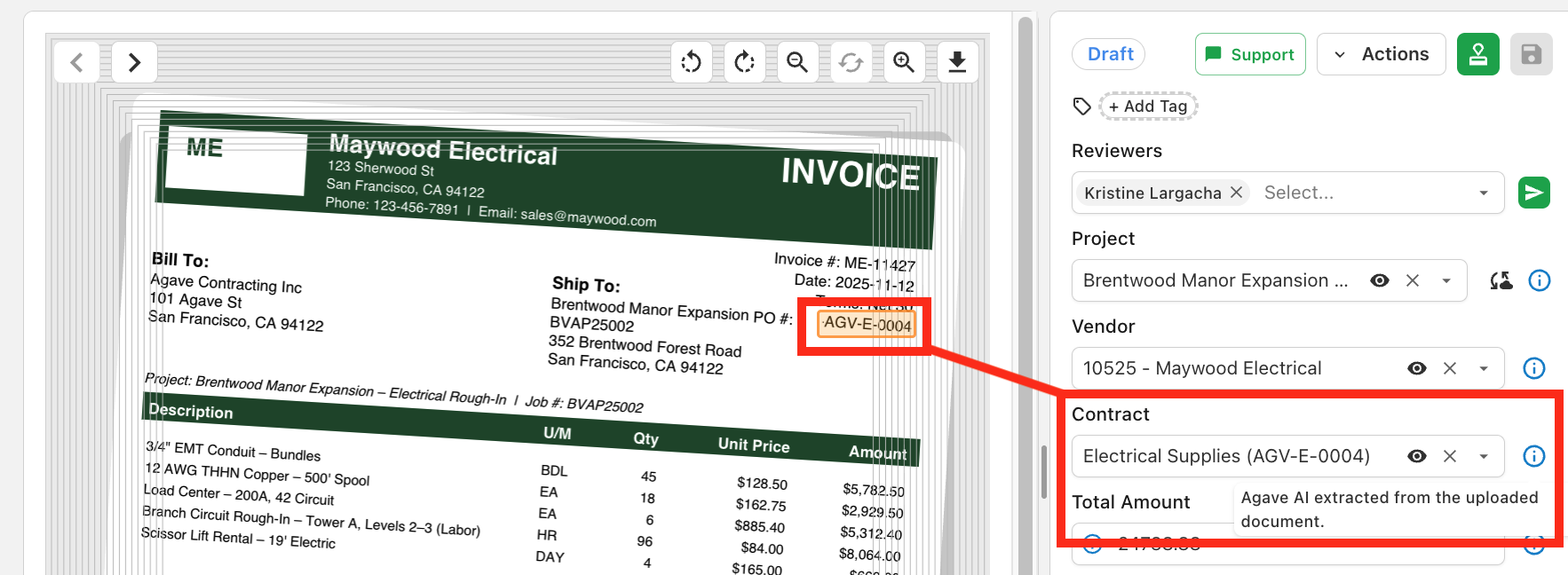Click the project reassign icon

coord(1501,280)
